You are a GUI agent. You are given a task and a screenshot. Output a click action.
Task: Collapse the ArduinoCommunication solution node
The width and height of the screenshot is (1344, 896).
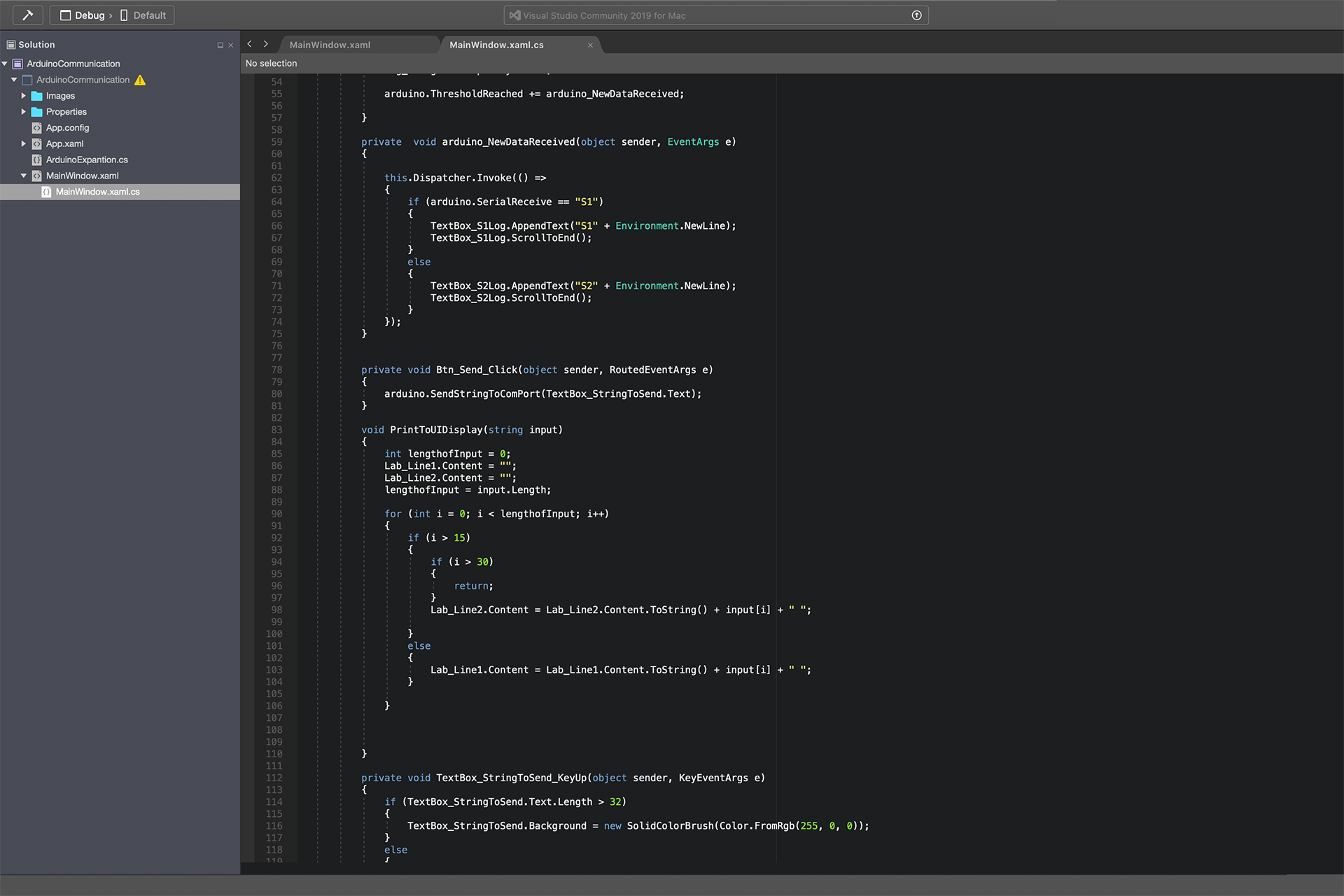[x=5, y=64]
